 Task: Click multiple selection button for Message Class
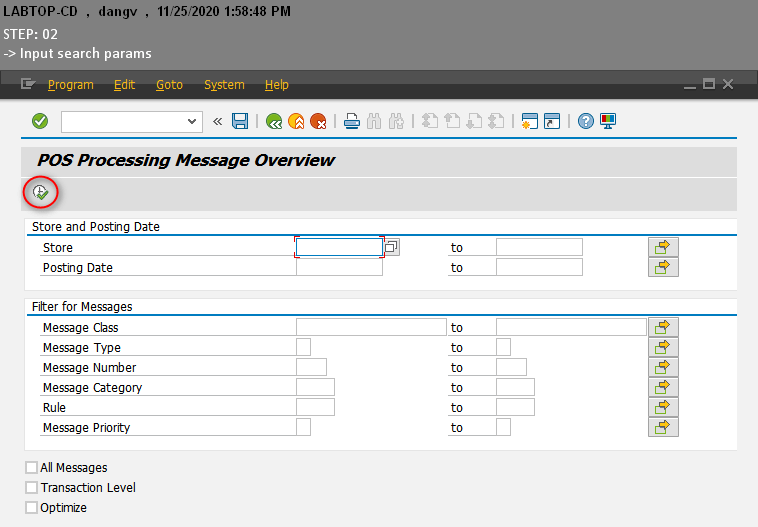663,327
